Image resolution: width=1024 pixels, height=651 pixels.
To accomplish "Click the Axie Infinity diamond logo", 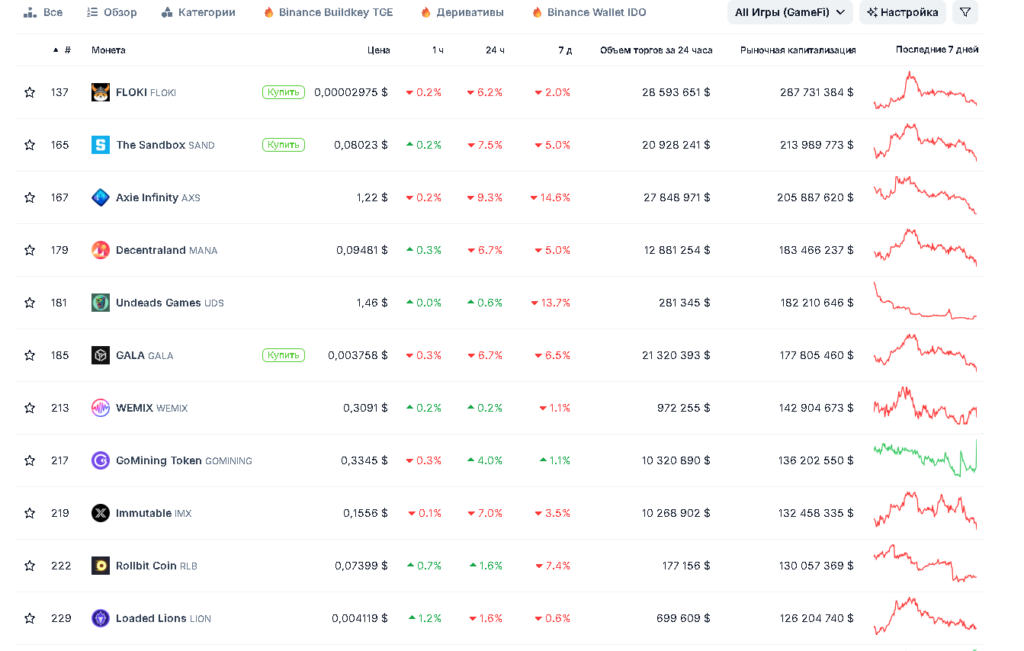I will point(100,197).
